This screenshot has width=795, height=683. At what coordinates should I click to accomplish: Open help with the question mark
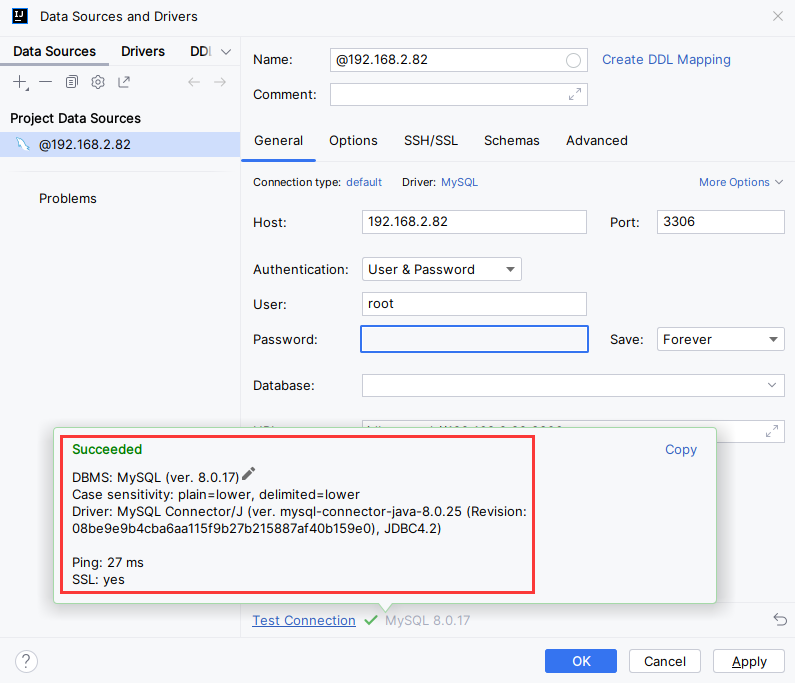click(x=26, y=661)
